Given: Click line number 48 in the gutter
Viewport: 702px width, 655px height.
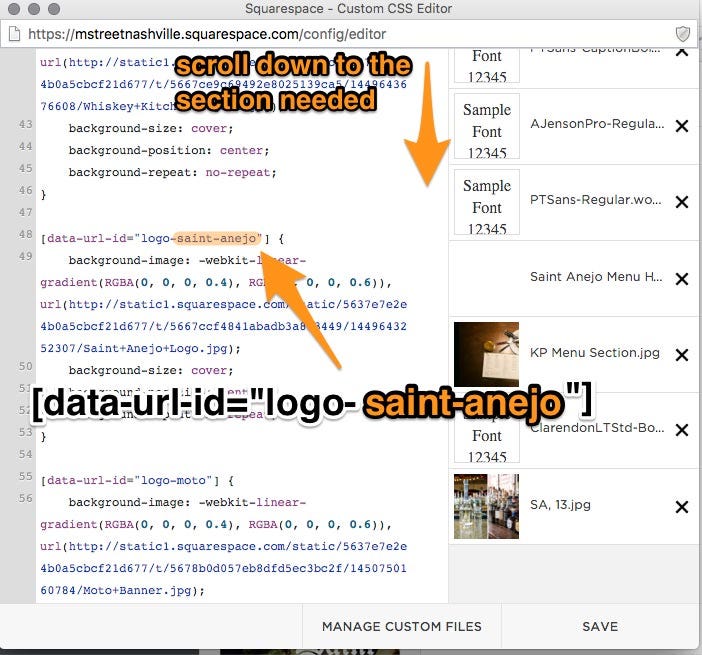Looking at the screenshot, I should 25,234.
